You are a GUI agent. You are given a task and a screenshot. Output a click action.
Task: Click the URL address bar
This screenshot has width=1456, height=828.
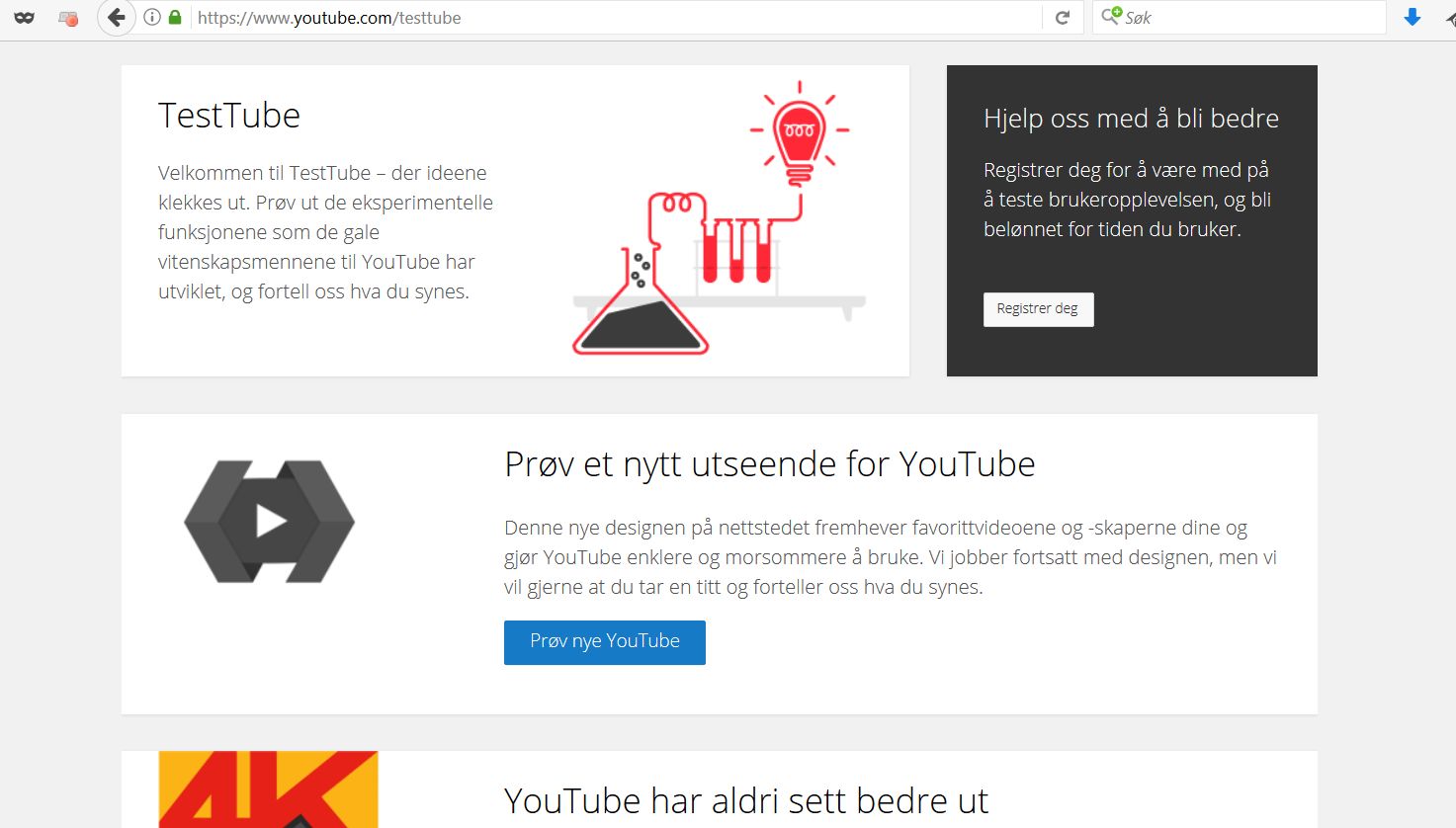pos(617,18)
